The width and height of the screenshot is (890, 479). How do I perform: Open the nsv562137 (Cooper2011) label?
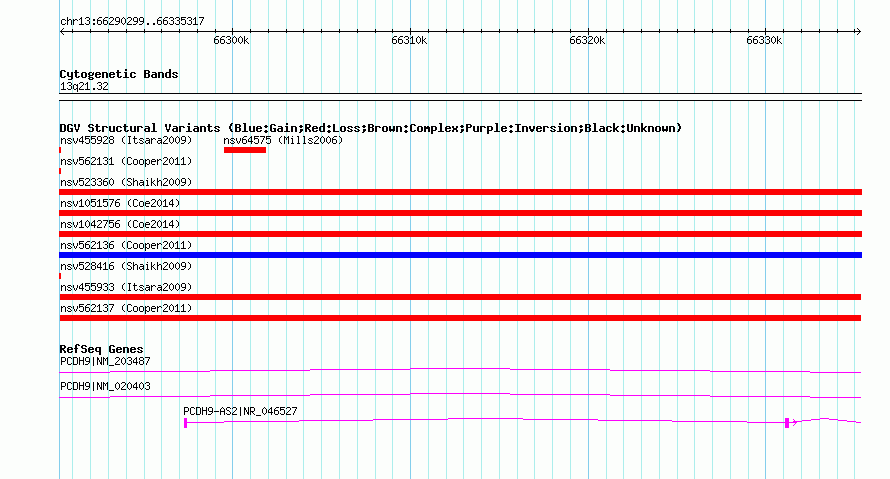[x=126, y=308]
